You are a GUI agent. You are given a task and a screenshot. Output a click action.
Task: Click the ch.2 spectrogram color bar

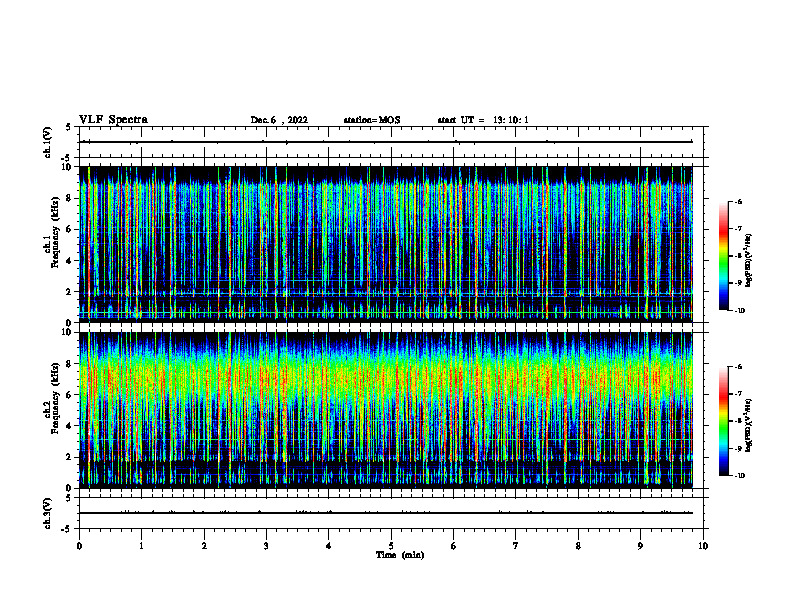[724, 421]
